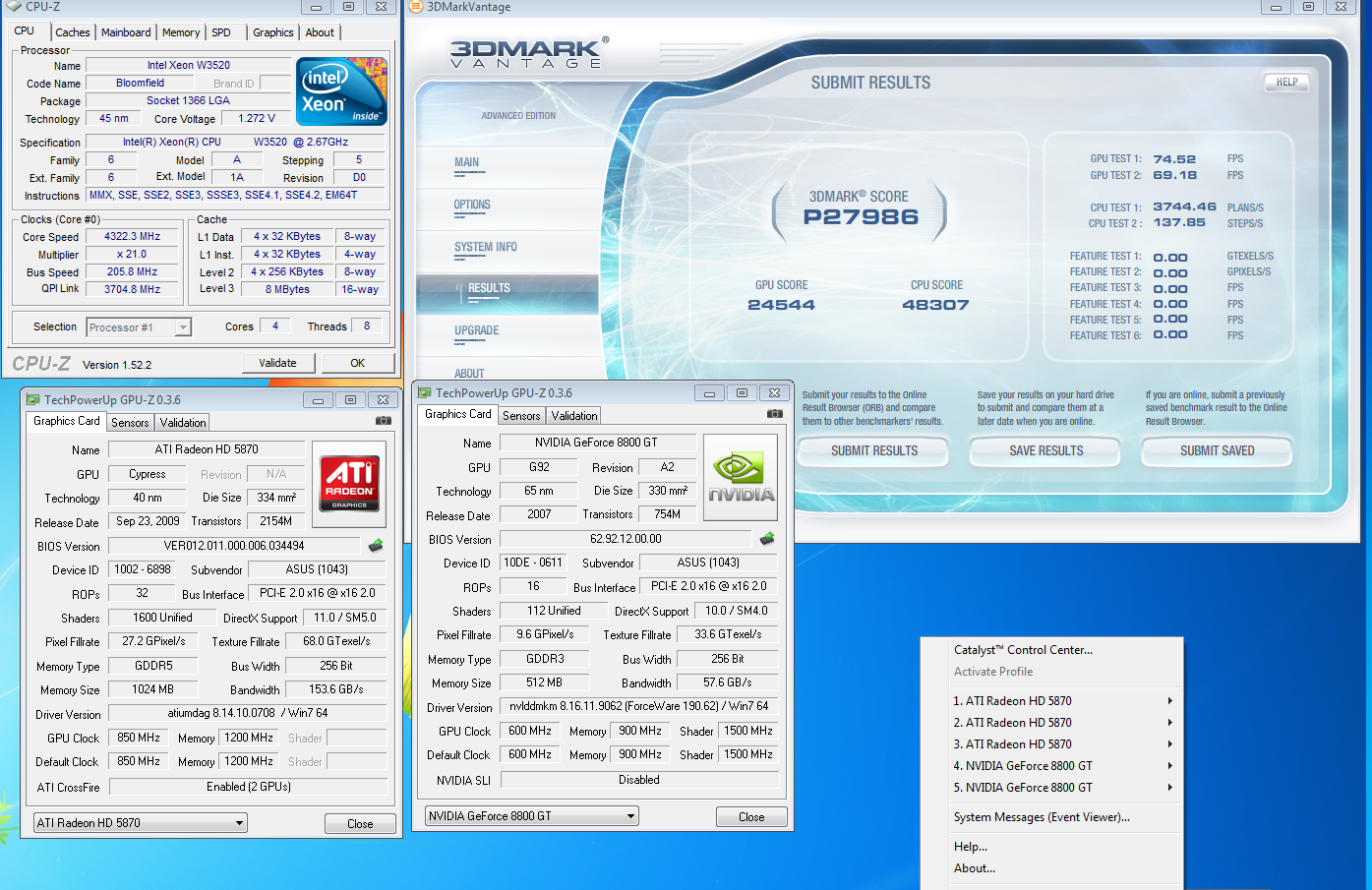Screen dimensions: 1372x890
Task: Open the Mainboard tab in CPU-Z
Action: 126,32
